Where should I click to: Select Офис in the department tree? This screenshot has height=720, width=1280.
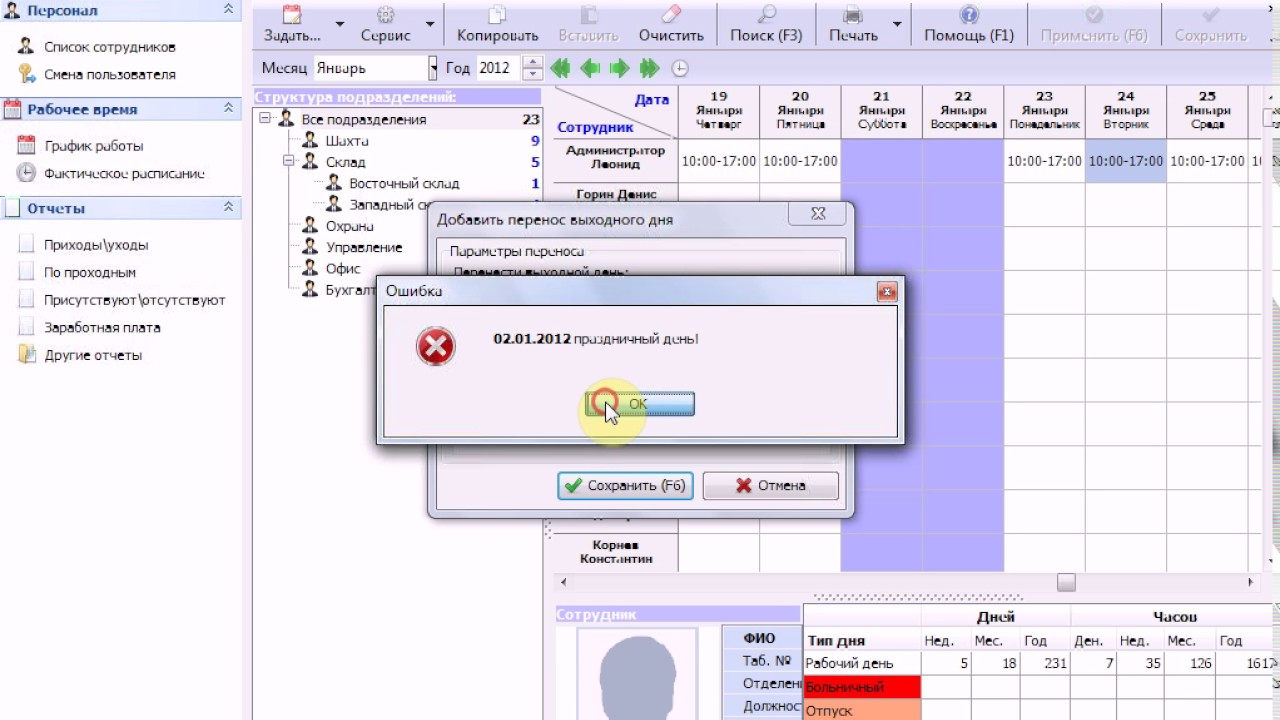point(343,269)
